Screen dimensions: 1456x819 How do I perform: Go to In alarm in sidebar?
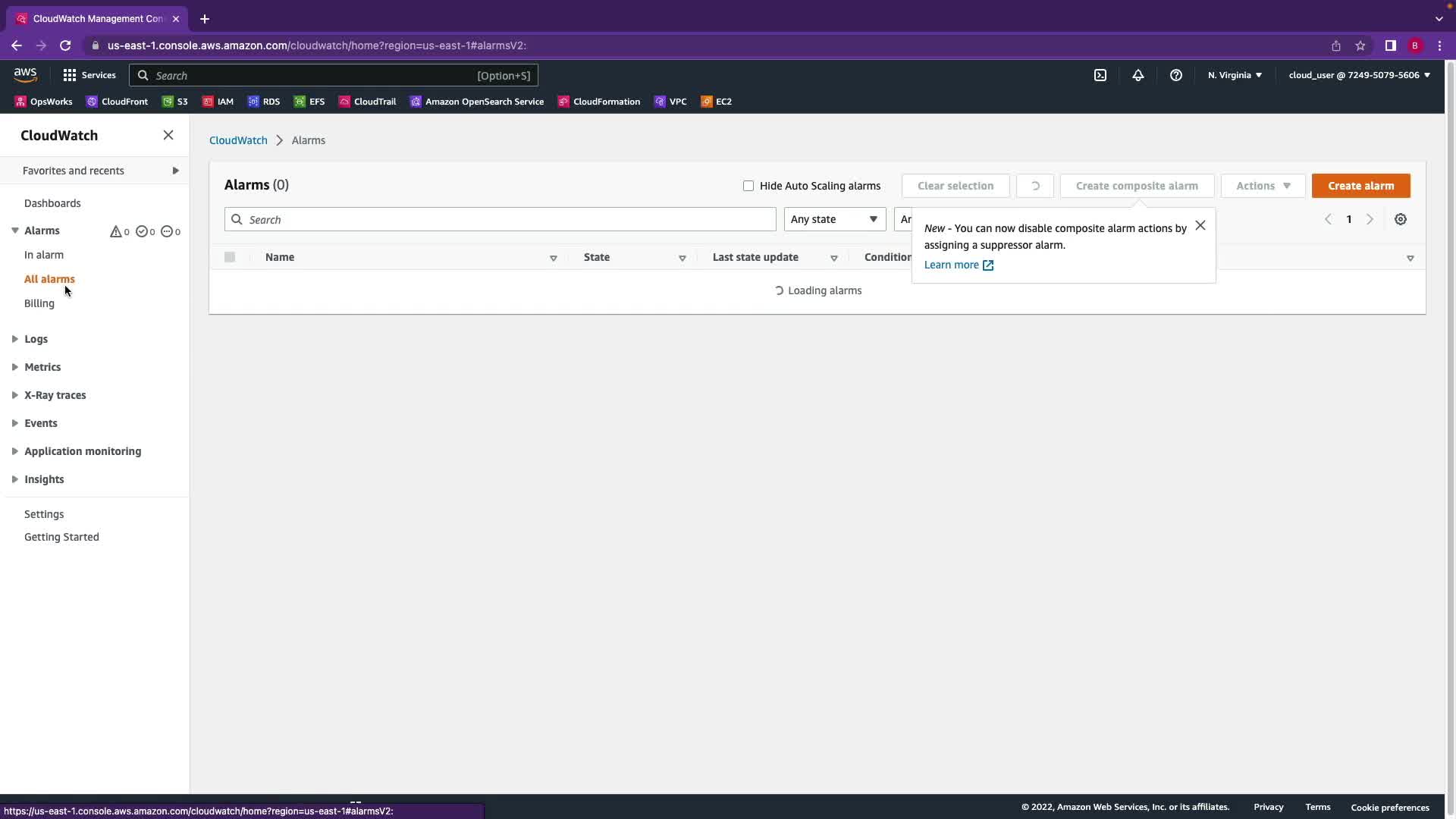pos(44,255)
